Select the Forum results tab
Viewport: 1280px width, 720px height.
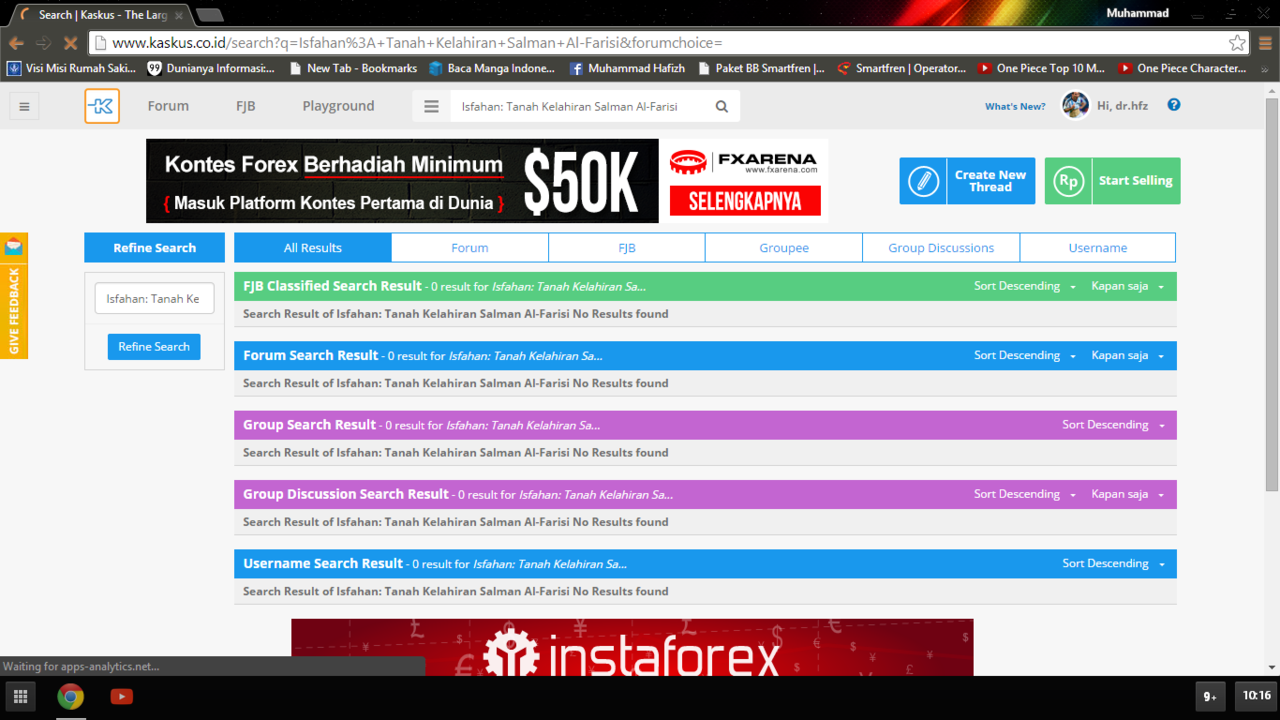point(470,248)
